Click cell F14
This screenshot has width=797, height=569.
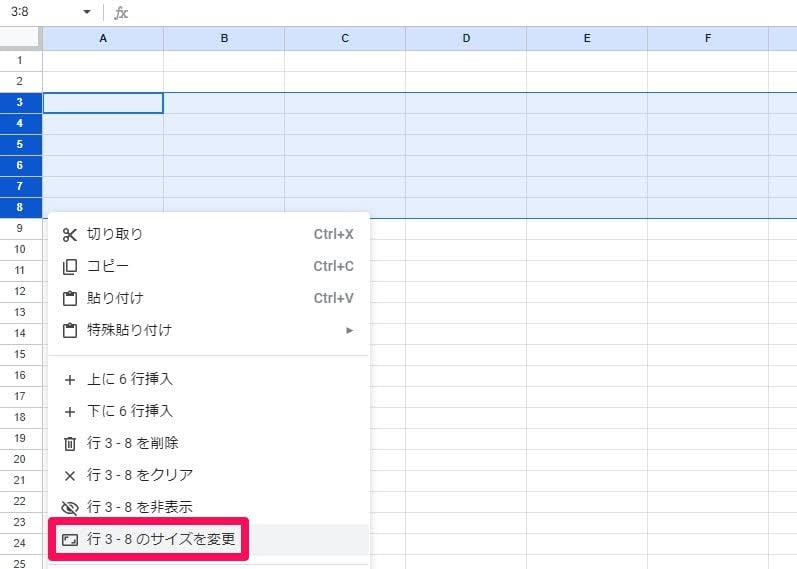coord(708,334)
